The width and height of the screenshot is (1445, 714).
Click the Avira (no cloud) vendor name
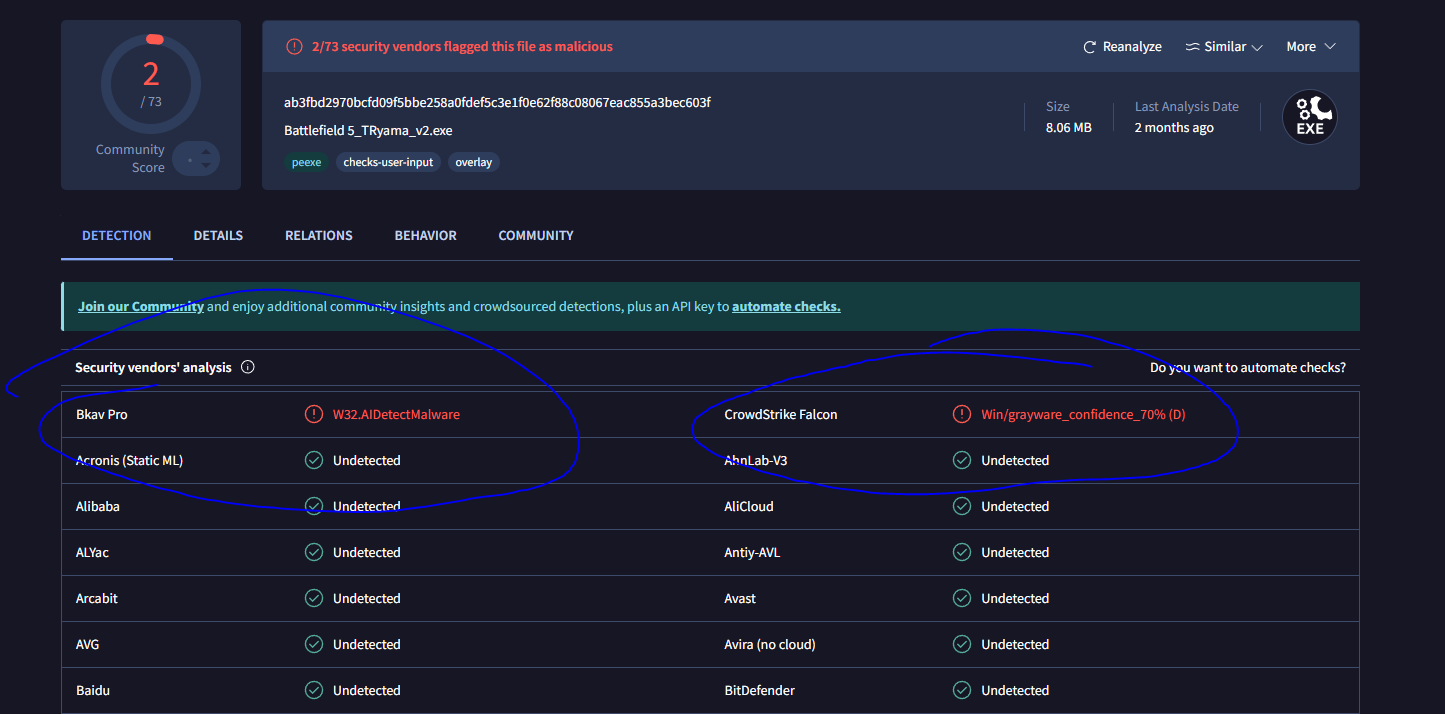click(x=770, y=644)
